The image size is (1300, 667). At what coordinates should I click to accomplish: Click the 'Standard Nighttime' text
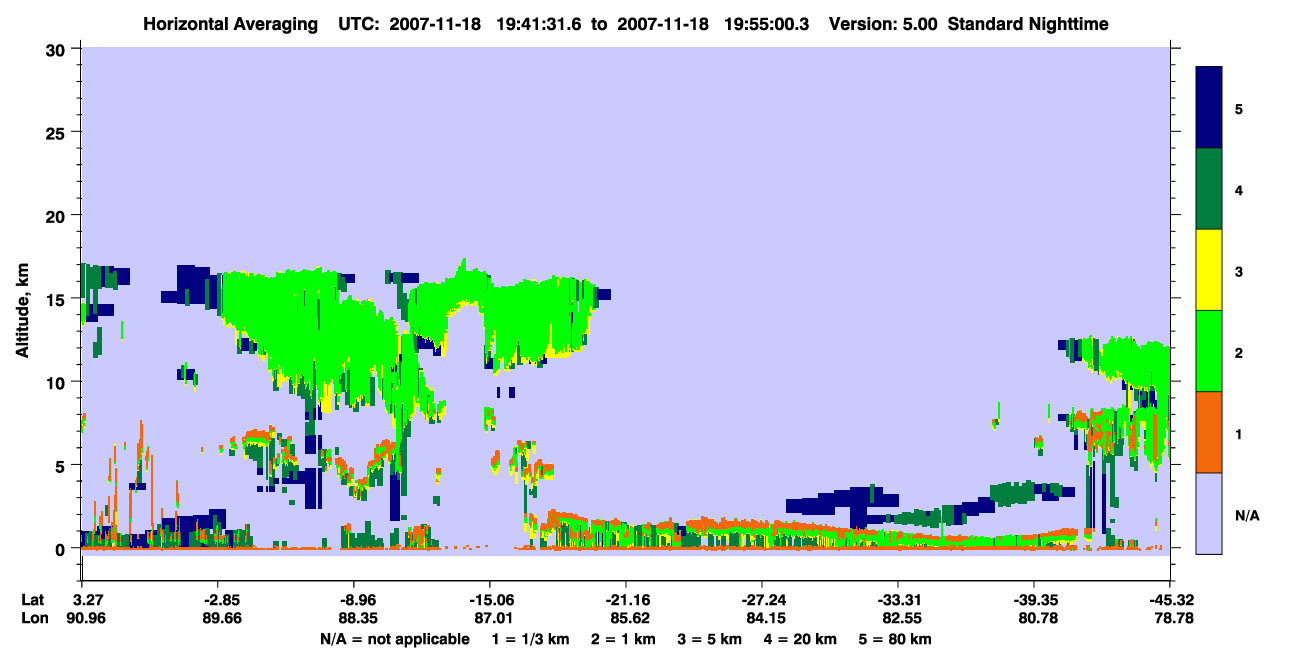[1028, 23]
